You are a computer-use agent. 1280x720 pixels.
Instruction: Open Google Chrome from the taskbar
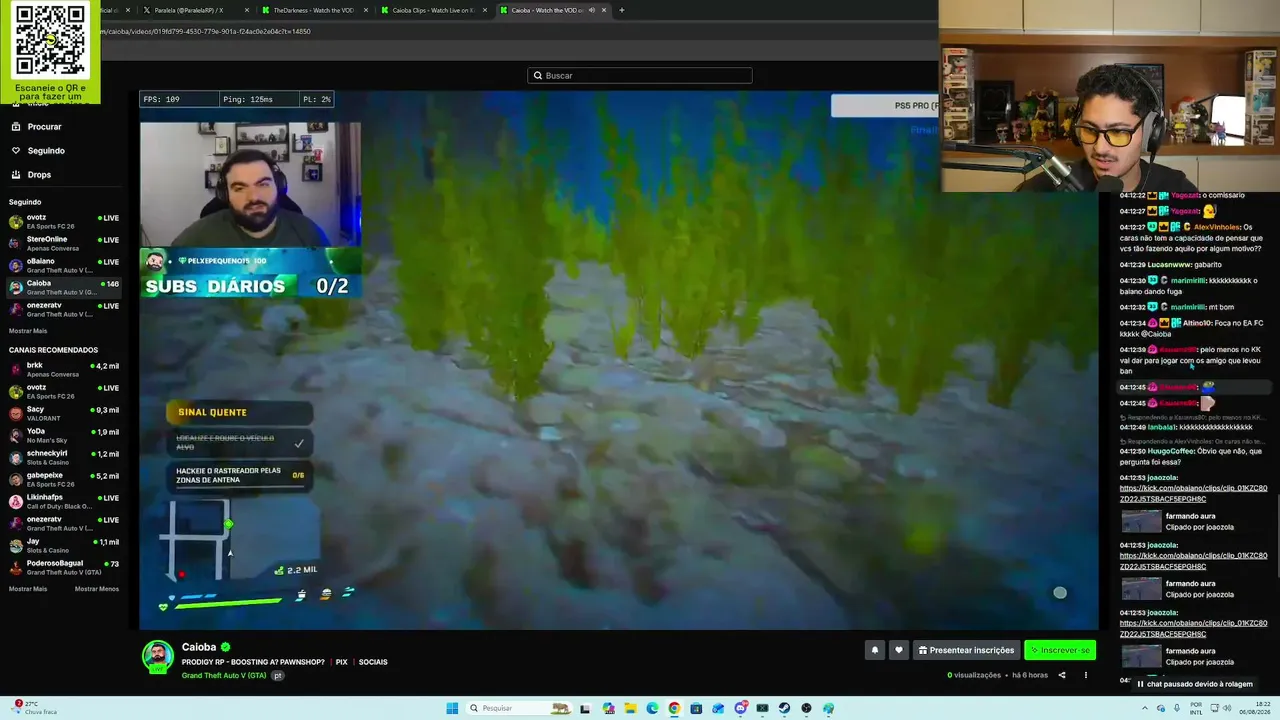pyautogui.click(x=675, y=708)
